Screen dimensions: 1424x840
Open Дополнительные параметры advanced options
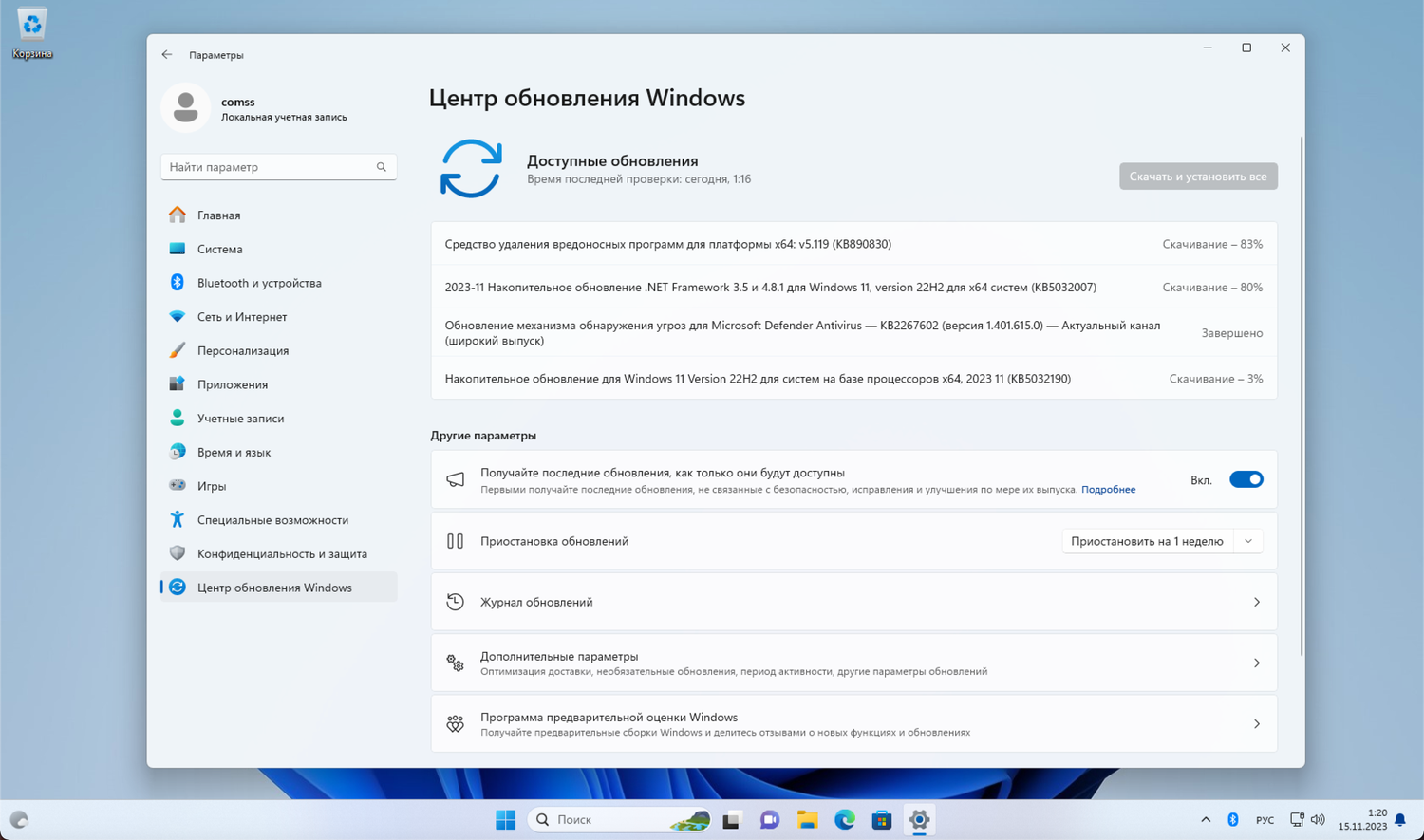(x=853, y=663)
